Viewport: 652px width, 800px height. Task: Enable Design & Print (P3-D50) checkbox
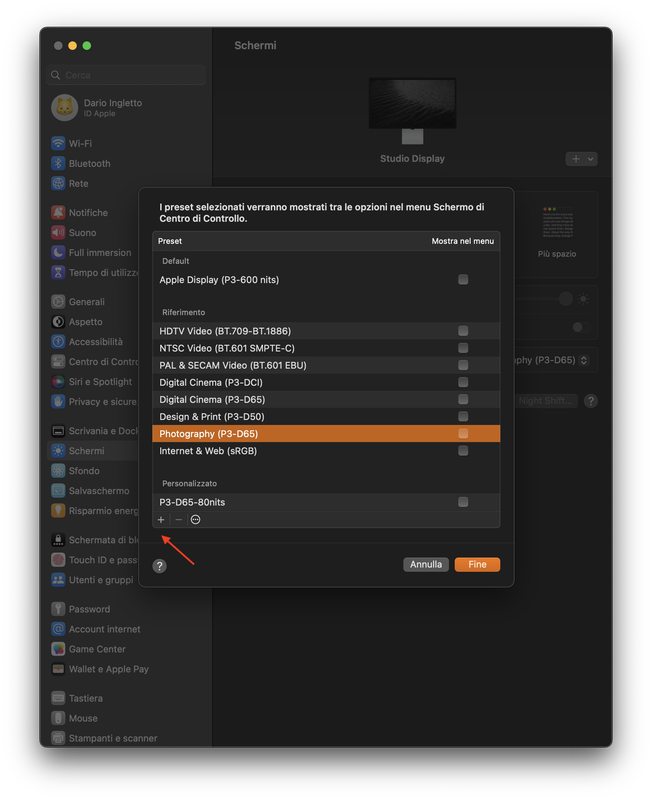pos(463,416)
